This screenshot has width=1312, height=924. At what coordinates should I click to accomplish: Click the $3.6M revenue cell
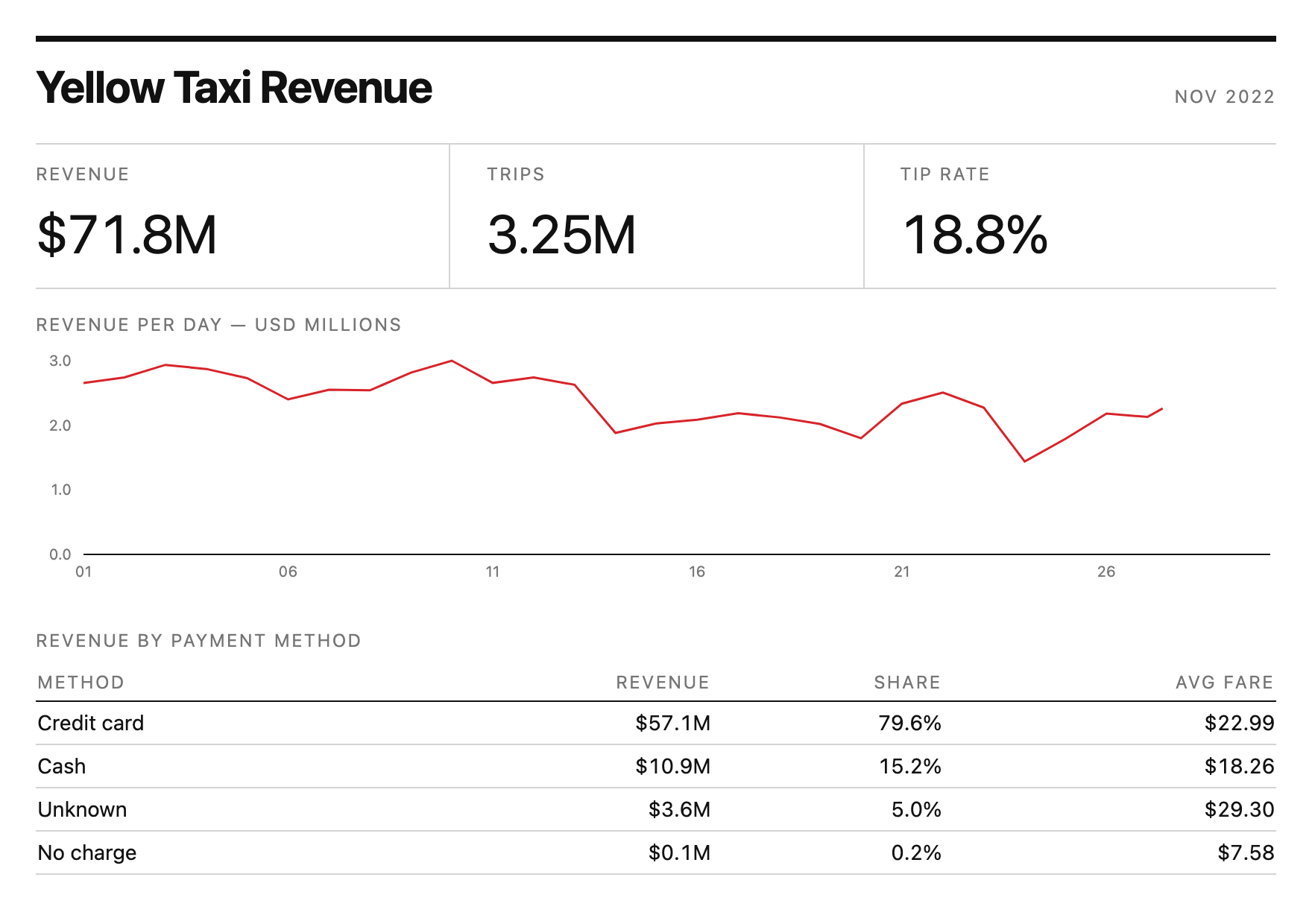[679, 810]
